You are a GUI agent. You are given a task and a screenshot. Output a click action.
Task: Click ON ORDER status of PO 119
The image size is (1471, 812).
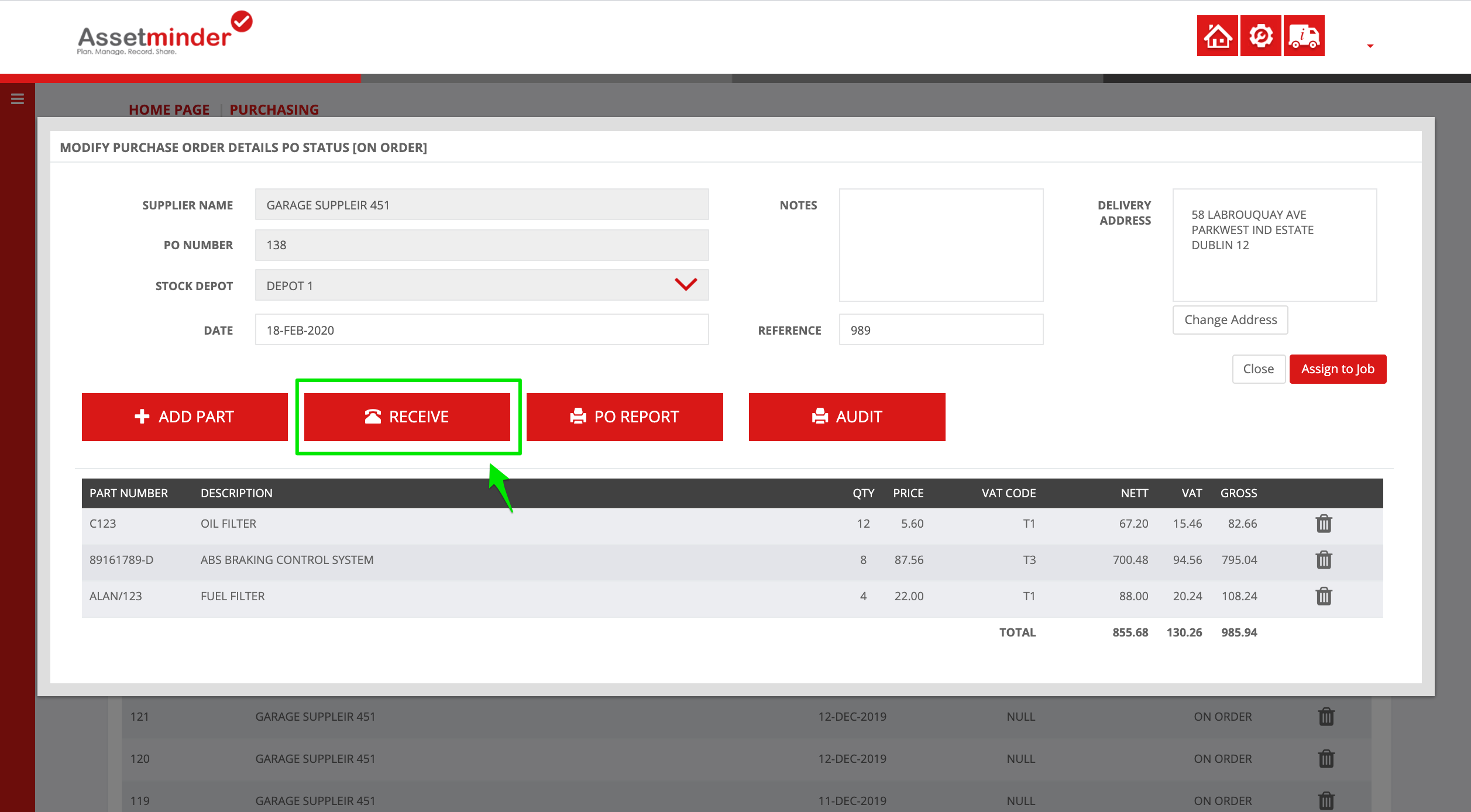[1222, 801]
